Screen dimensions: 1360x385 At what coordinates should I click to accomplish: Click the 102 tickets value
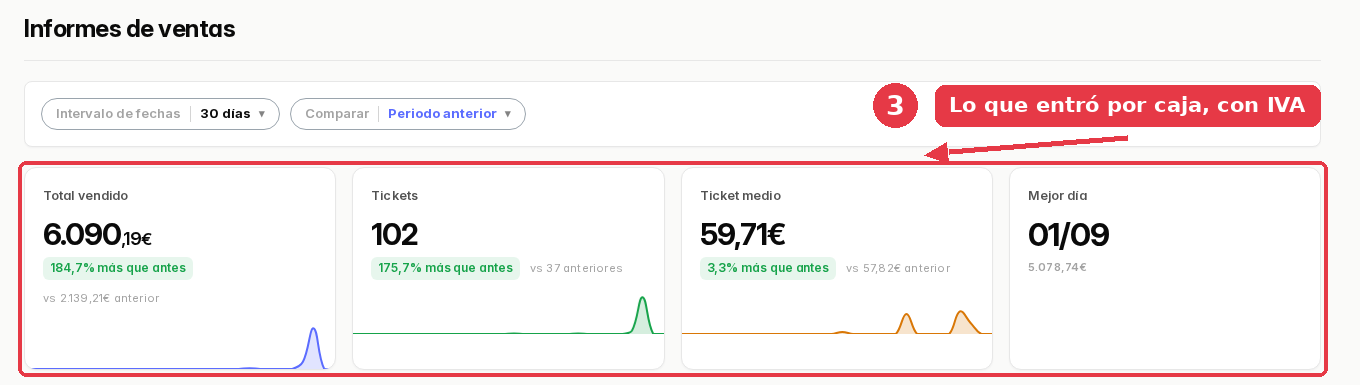click(394, 235)
